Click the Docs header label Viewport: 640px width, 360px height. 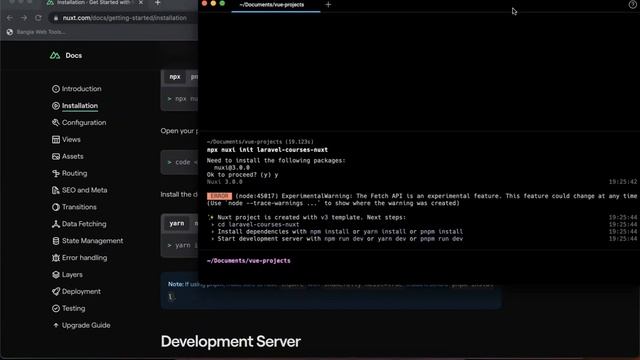pyautogui.click(x=73, y=55)
